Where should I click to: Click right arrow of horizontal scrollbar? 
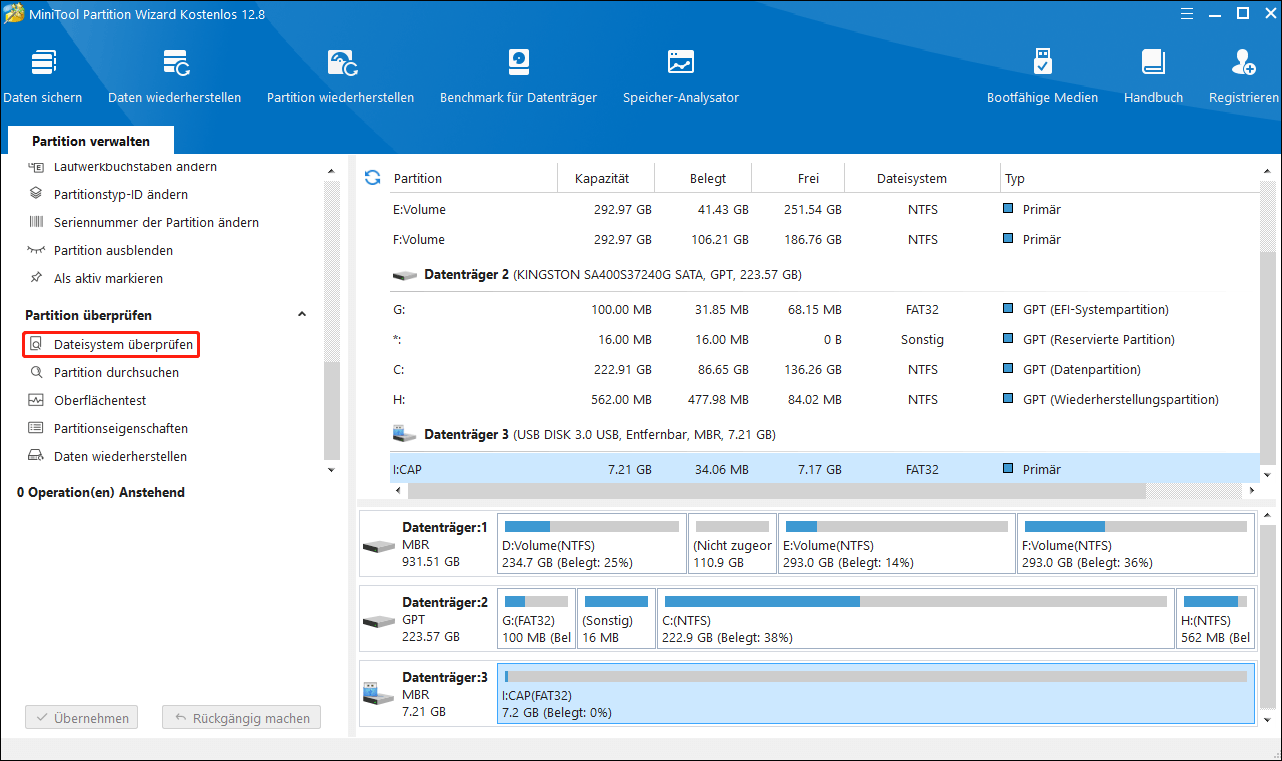(x=1254, y=491)
